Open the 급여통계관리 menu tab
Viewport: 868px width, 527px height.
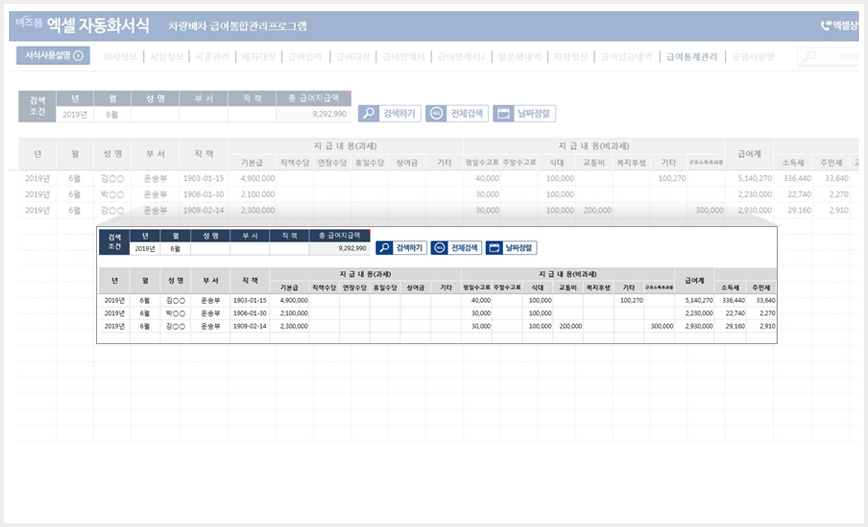(691, 56)
